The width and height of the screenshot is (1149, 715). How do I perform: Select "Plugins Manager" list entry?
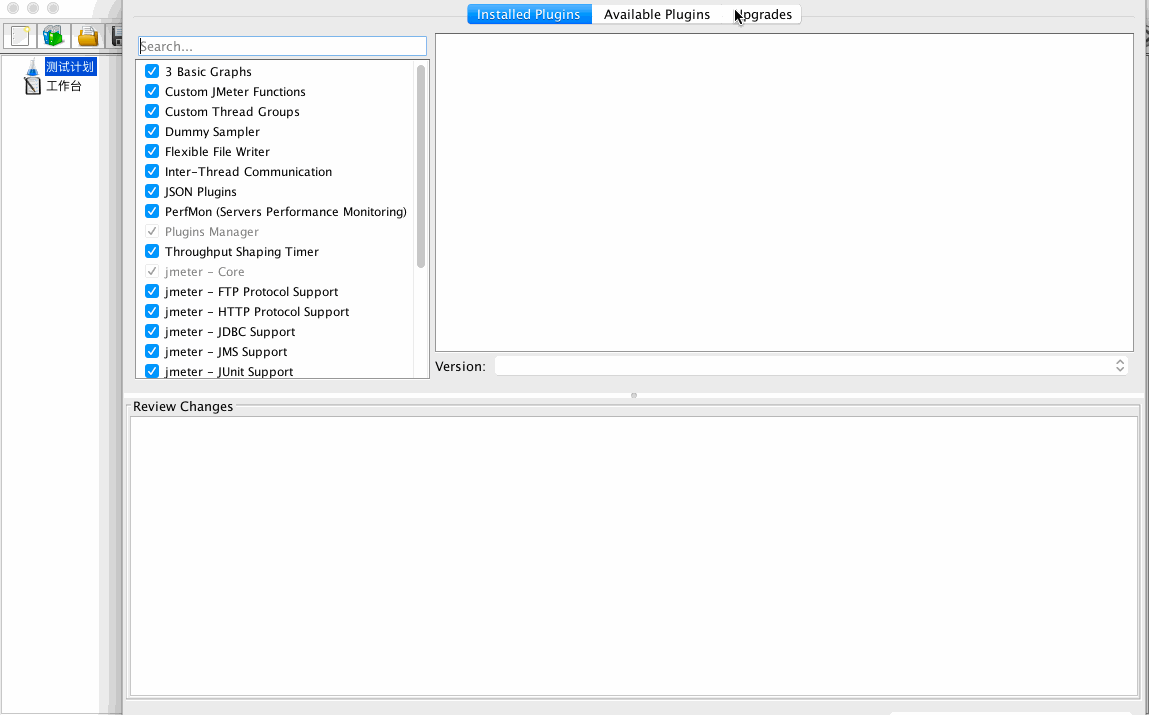[211, 231]
